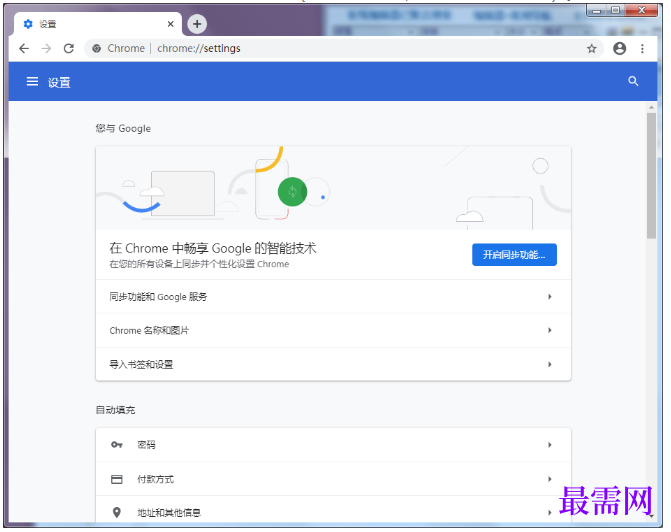
Task: Click the scrollbar up arrow
Action: tap(651, 107)
